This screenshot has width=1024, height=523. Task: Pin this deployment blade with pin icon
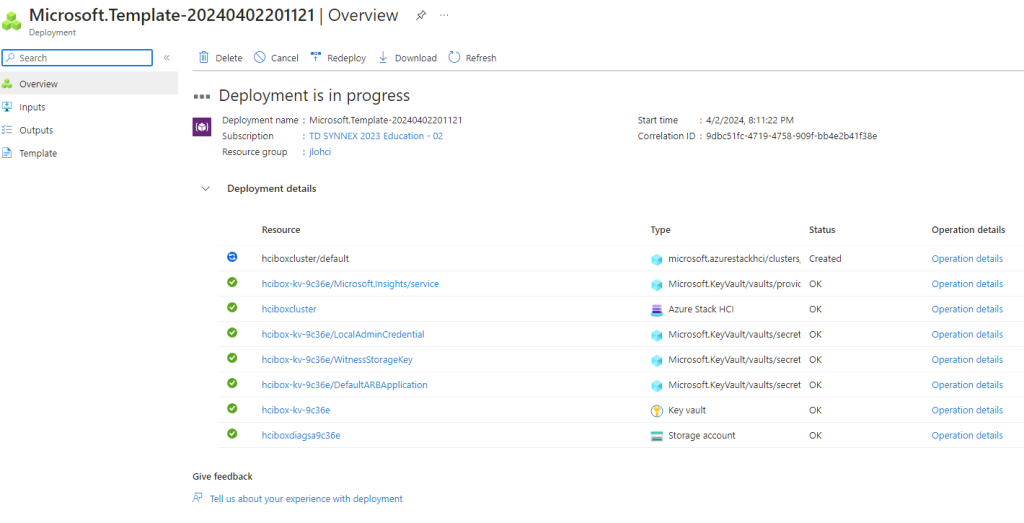coord(421,16)
